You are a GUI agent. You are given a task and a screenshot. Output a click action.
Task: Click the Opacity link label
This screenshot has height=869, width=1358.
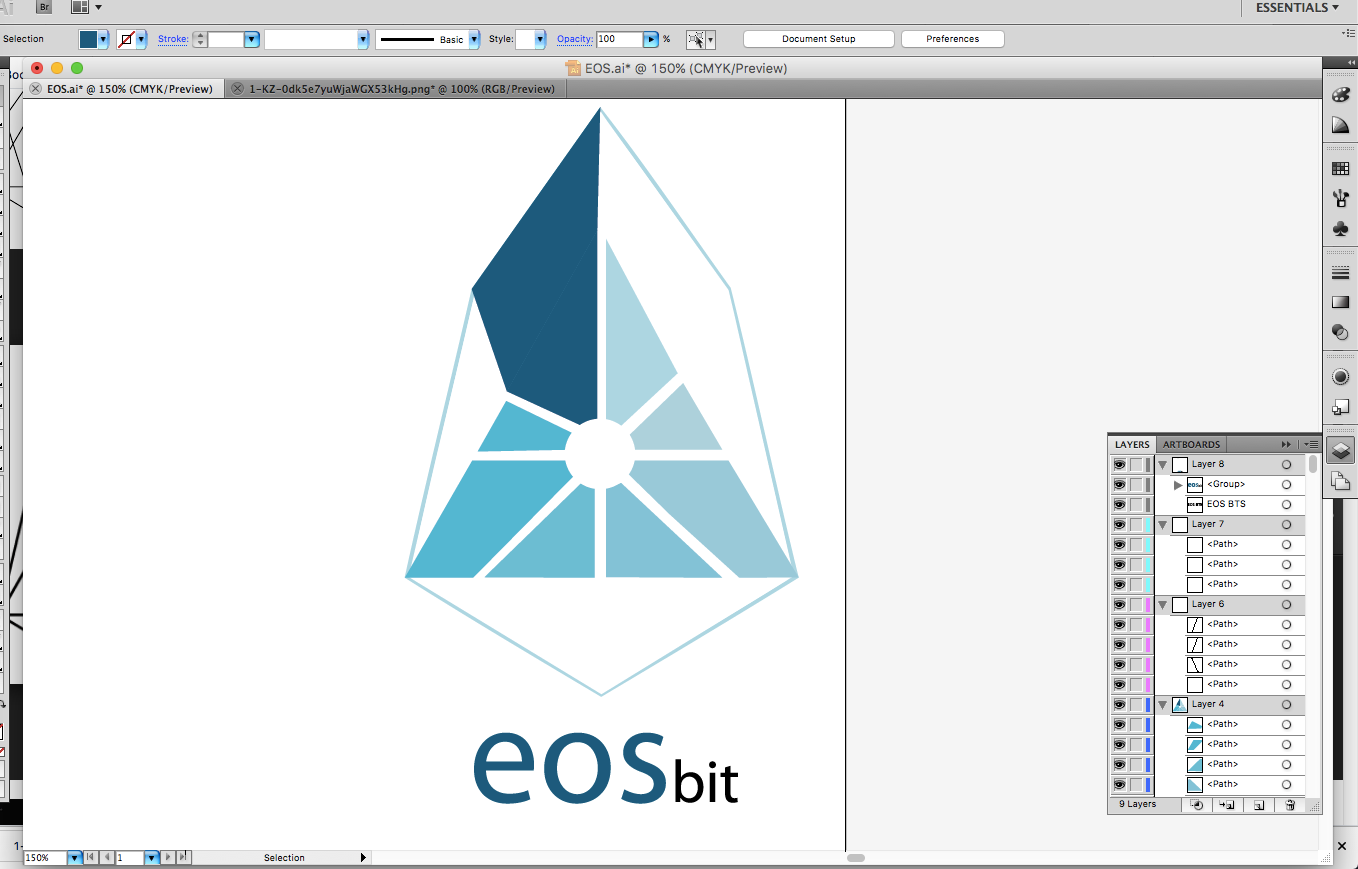click(575, 39)
